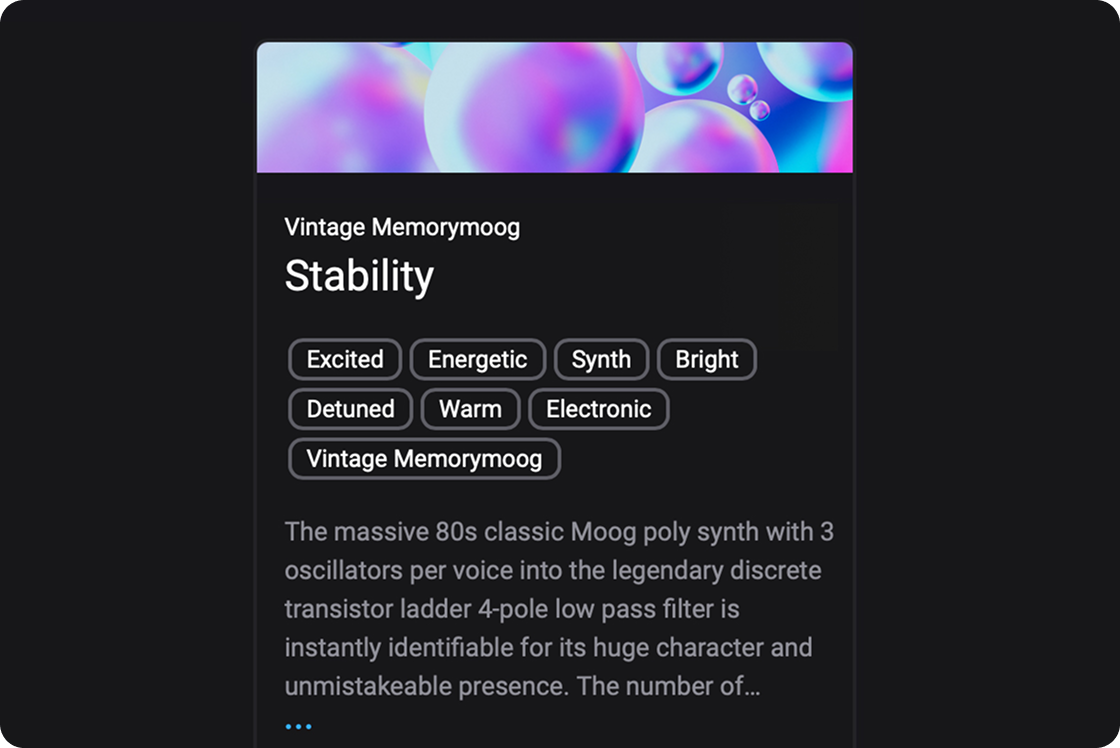Click the Energetic tag
Viewport: 1120px width, 748px height.
[x=477, y=360]
